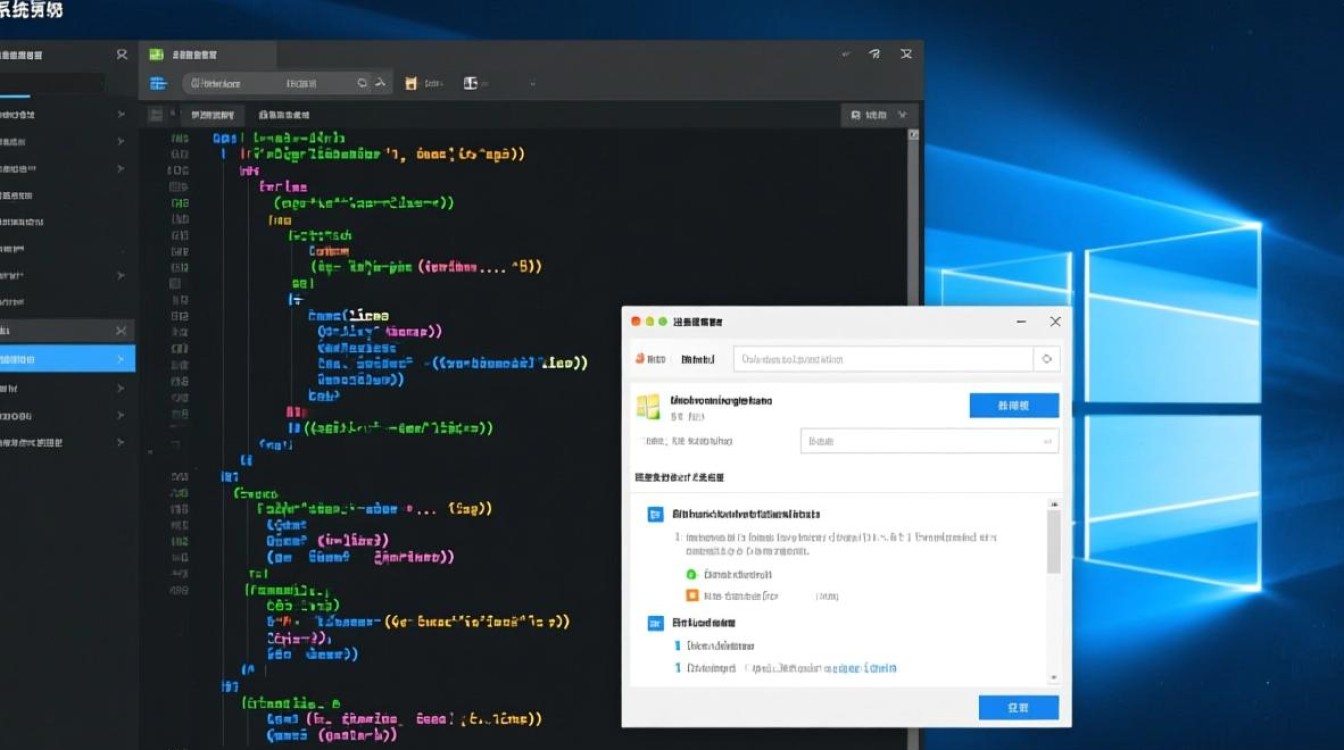Follow the blue hyperlink in the update list
Viewport: 1344px width, 750px height.
pyautogui.click(x=855, y=667)
